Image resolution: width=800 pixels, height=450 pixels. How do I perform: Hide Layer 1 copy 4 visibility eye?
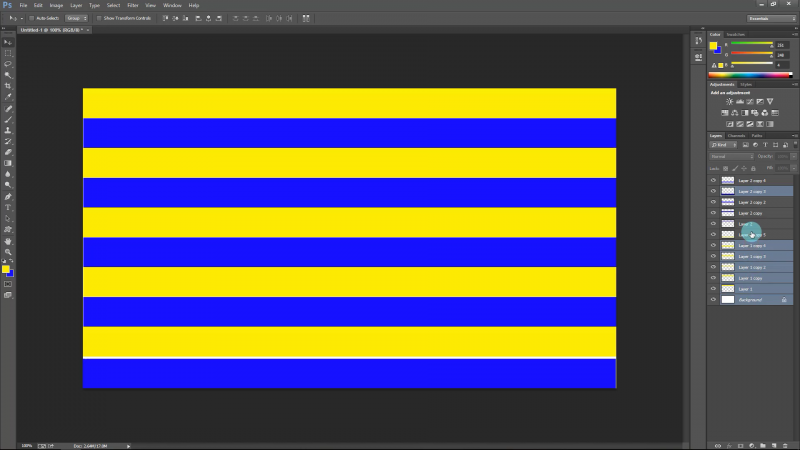click(x=713, y=245)
